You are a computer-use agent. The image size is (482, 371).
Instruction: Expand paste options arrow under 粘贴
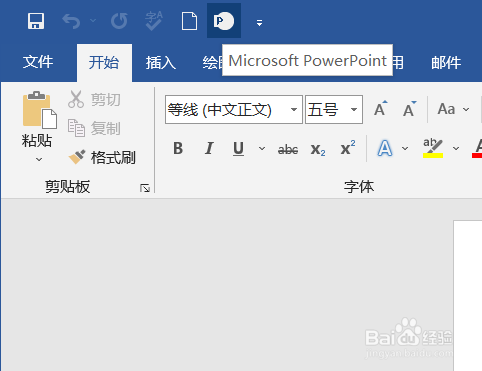39,159
